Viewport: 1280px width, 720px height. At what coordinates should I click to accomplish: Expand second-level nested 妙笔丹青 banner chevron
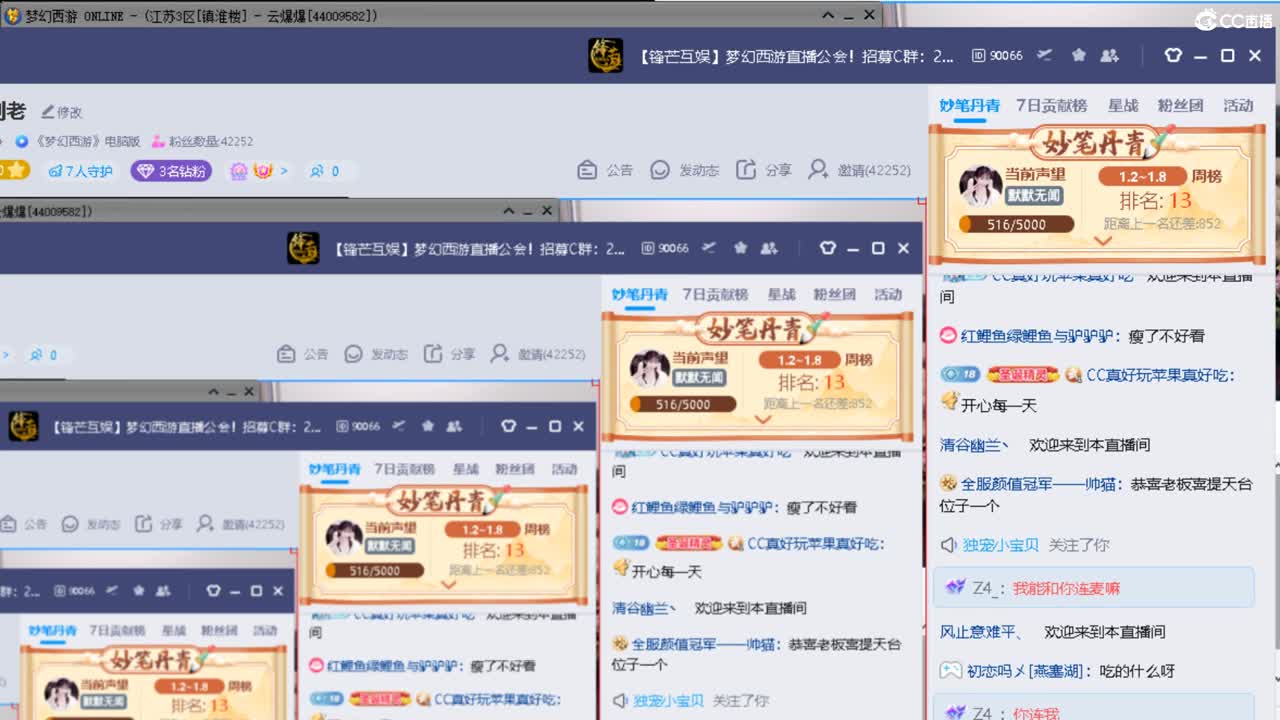click(x=763, y=420)
